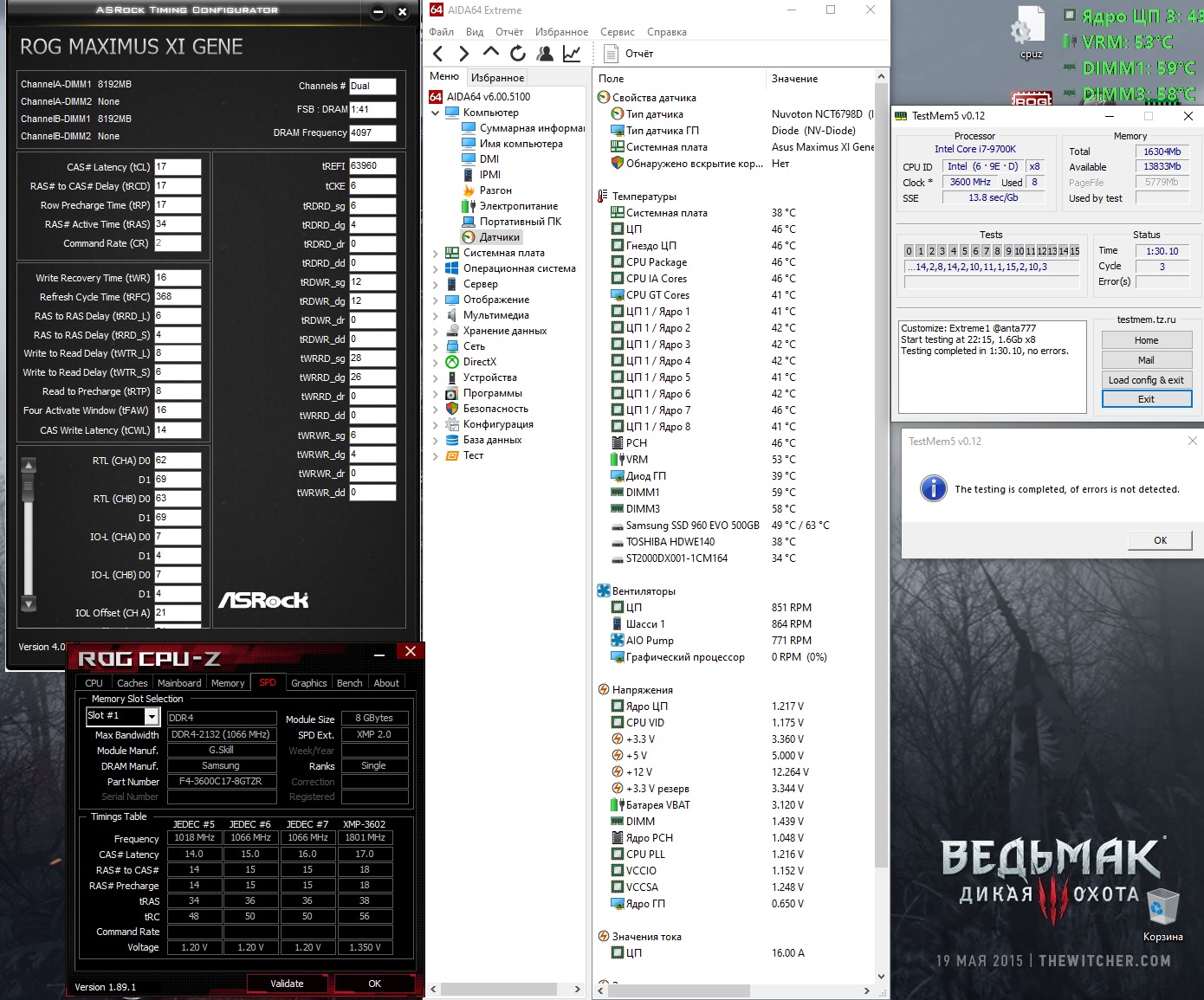Confirm the testing completed dialog with OK
This screenshot has height=1000, width=1204.
click(x=1161, y=540)
